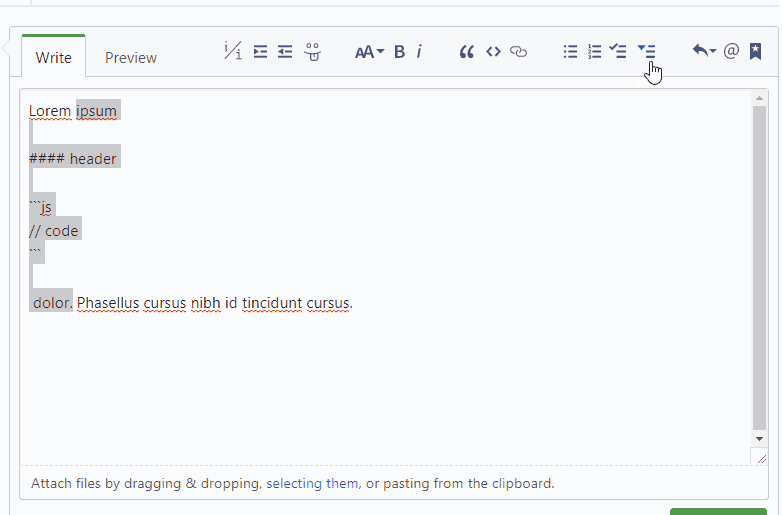The width and height of the screenshot is (782, 515).
Task: Click the word 'Lorem' in the editor
Action: pos(50,111)
